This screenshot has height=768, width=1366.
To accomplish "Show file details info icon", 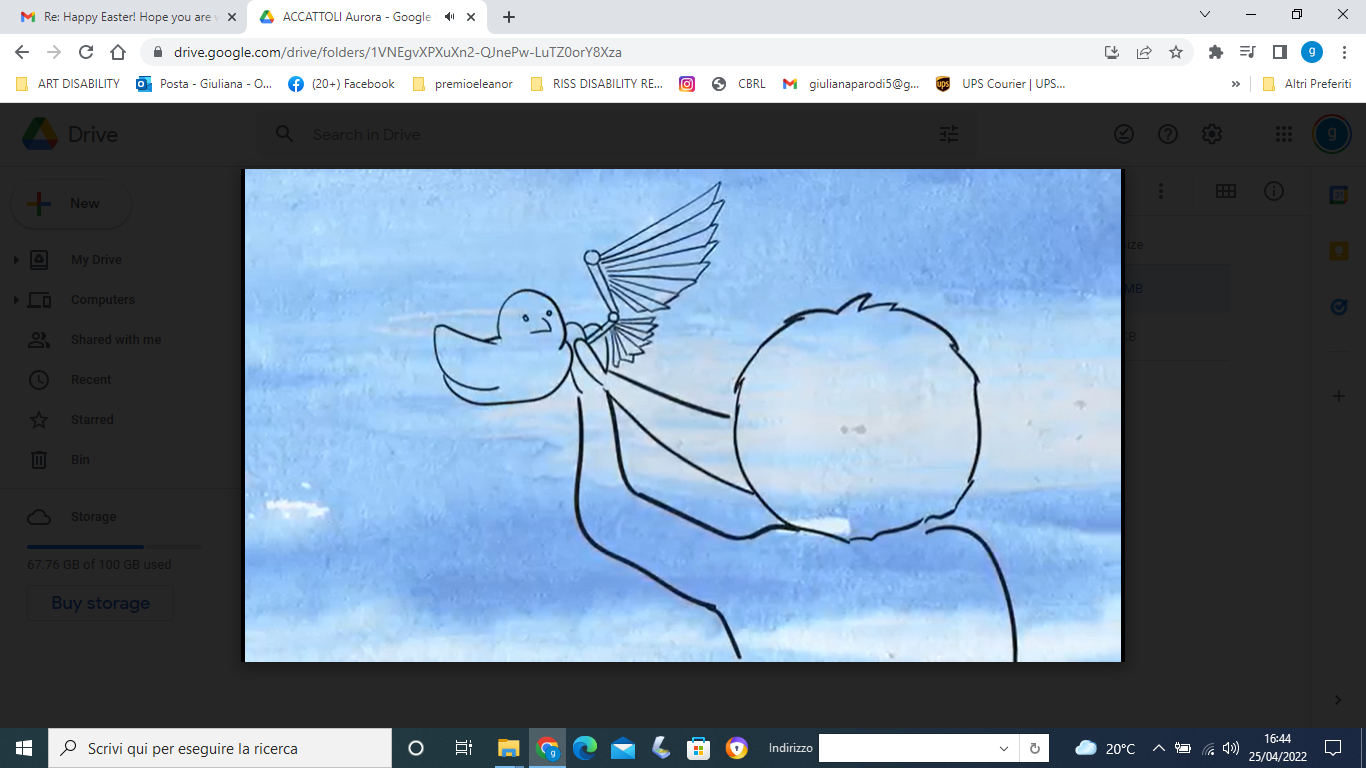I will (x=1273, y=191).
